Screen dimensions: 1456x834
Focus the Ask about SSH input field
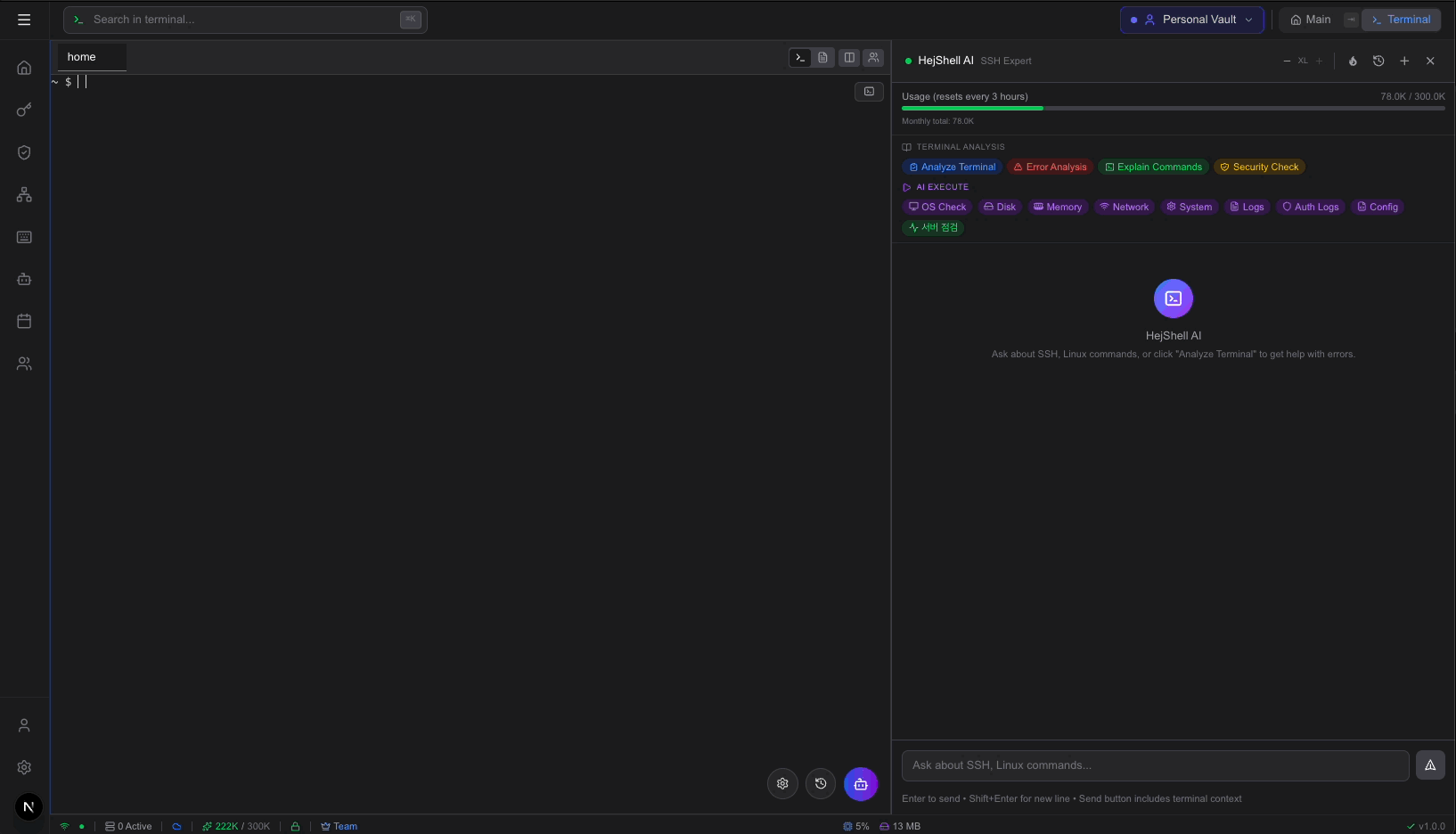point(1155,765)
